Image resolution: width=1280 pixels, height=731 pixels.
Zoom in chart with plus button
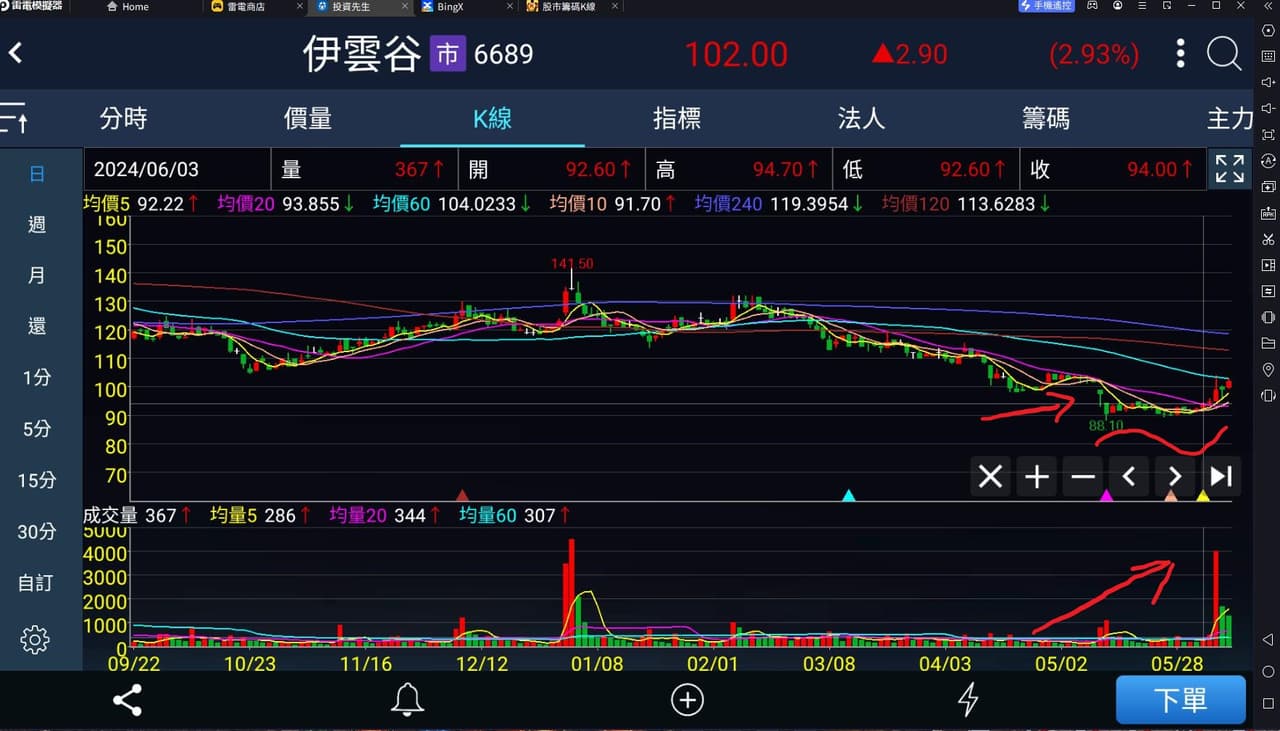coord(1037,477)
